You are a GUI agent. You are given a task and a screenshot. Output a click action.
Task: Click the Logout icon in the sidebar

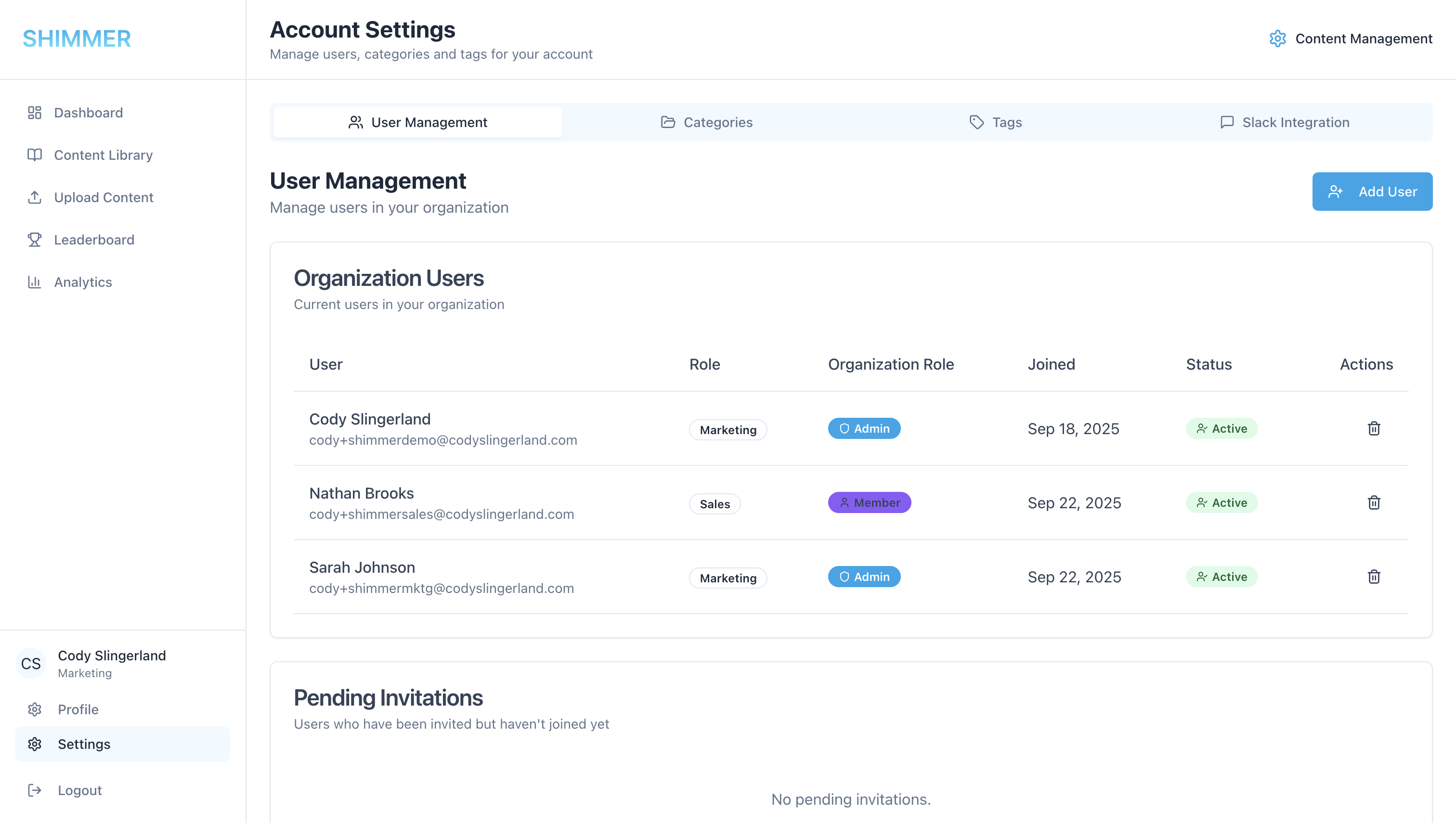click(x=35, y=790)
